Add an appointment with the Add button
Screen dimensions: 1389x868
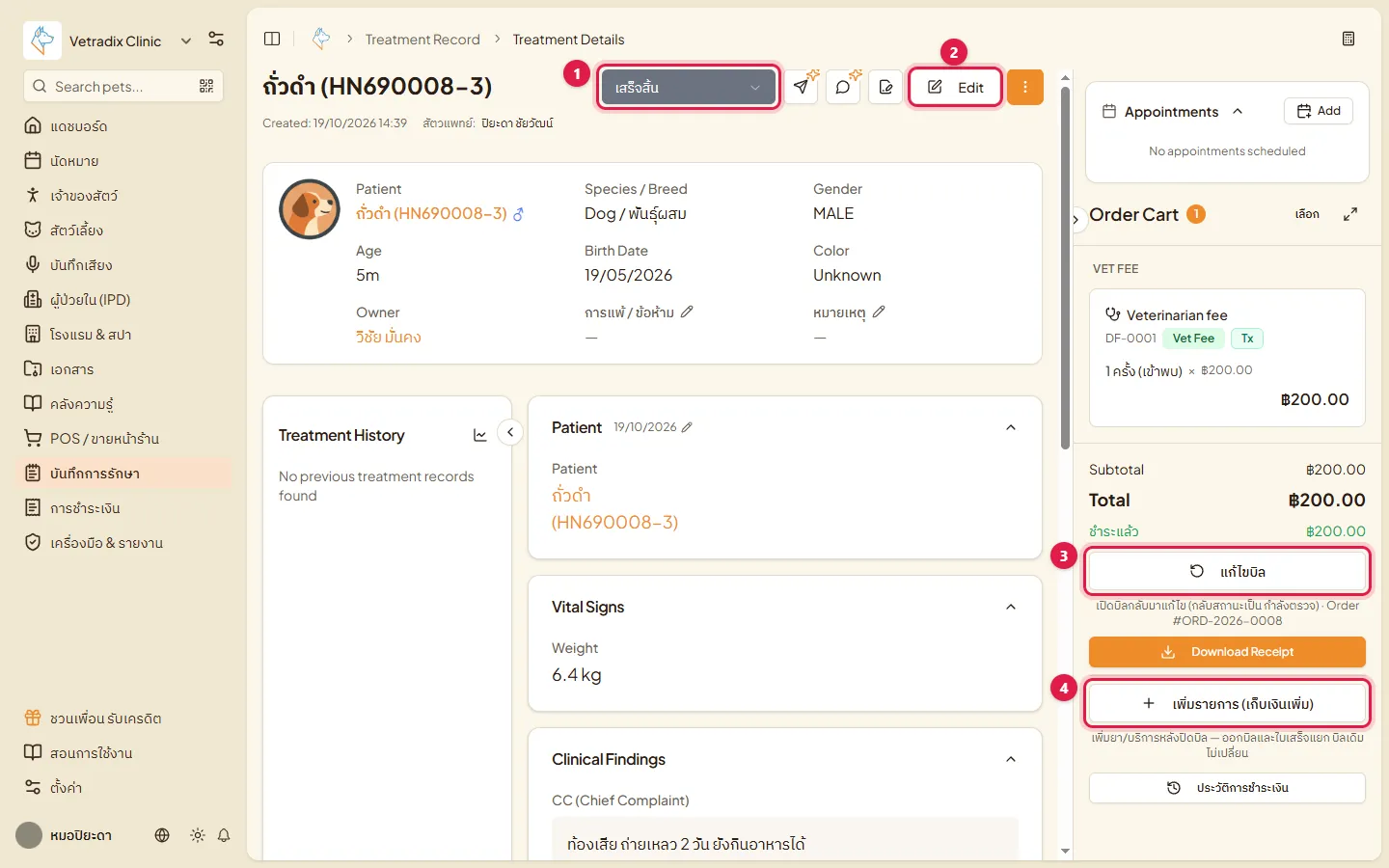(1319, 111)
